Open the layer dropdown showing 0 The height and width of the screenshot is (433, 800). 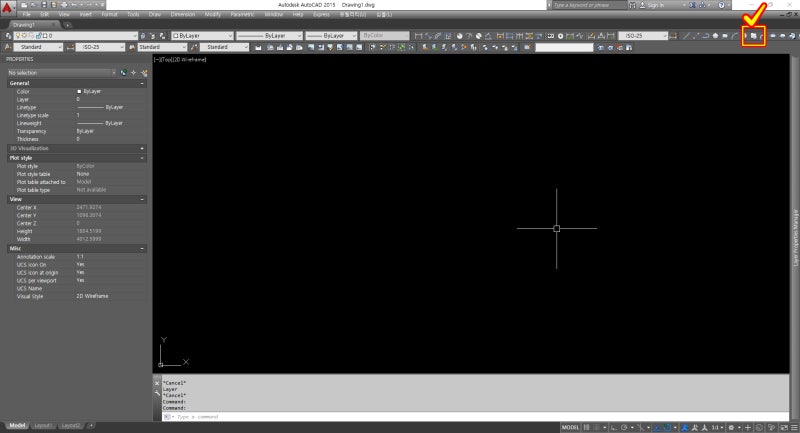point(76,36)
